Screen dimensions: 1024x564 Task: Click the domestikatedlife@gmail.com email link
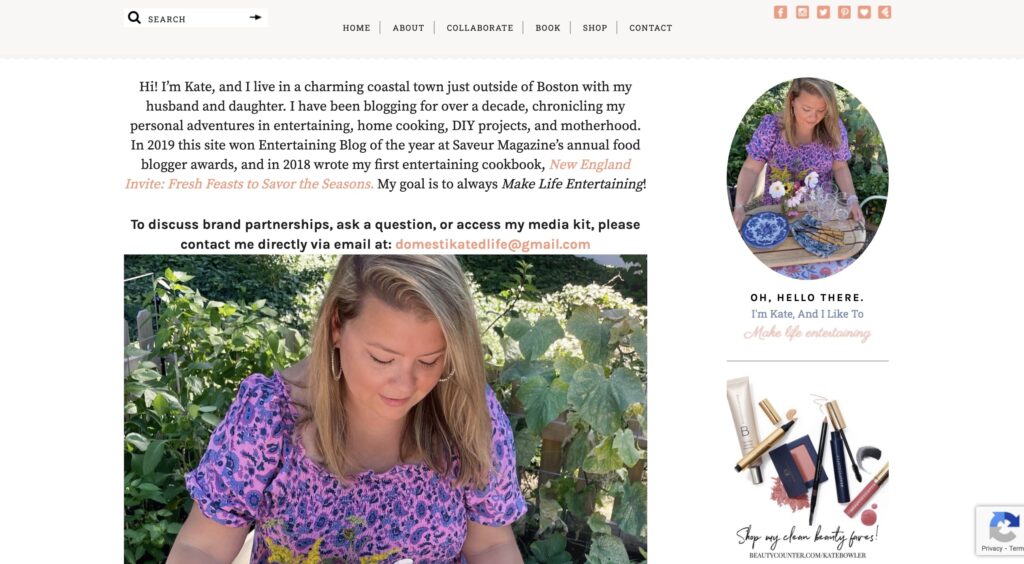coord(492,244)
